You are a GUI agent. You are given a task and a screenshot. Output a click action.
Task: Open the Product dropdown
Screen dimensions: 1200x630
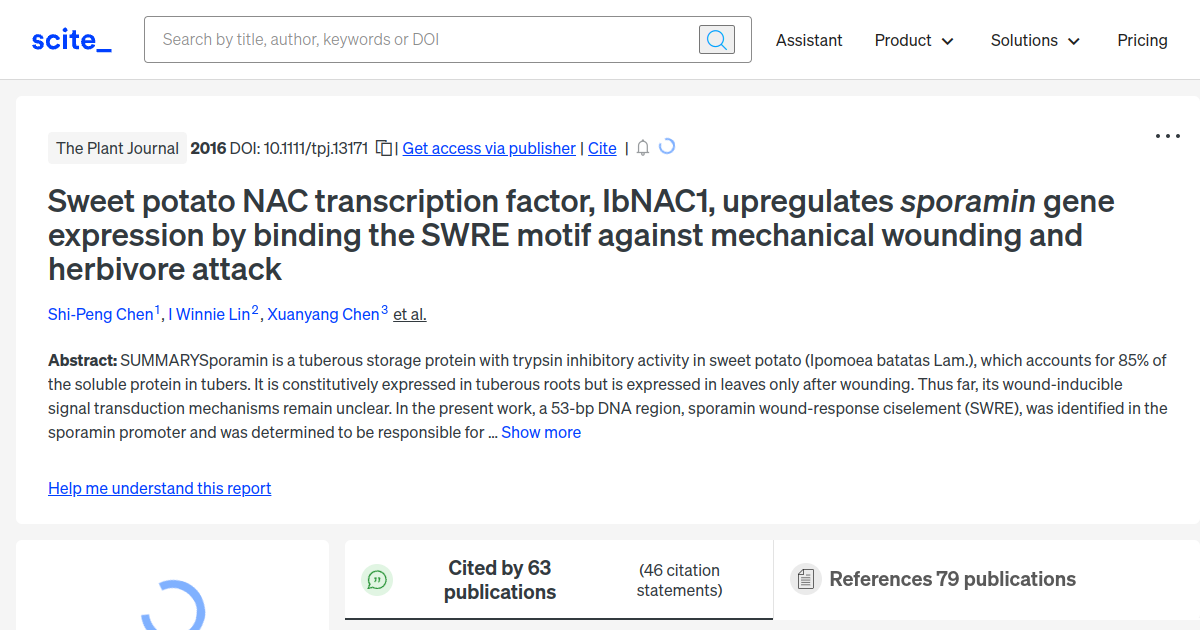pos(913,40)
